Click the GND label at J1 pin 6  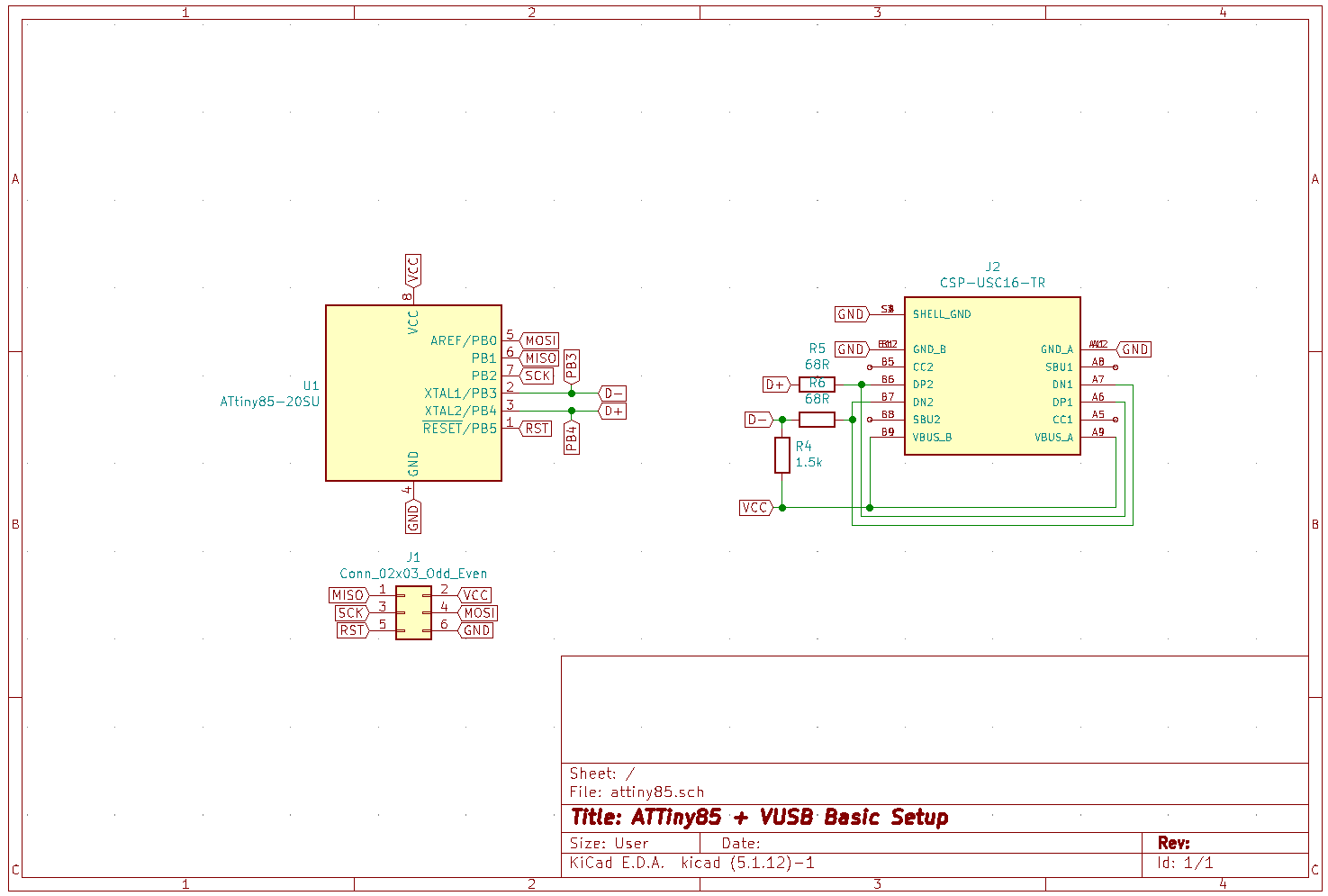[x=475, y=630]
